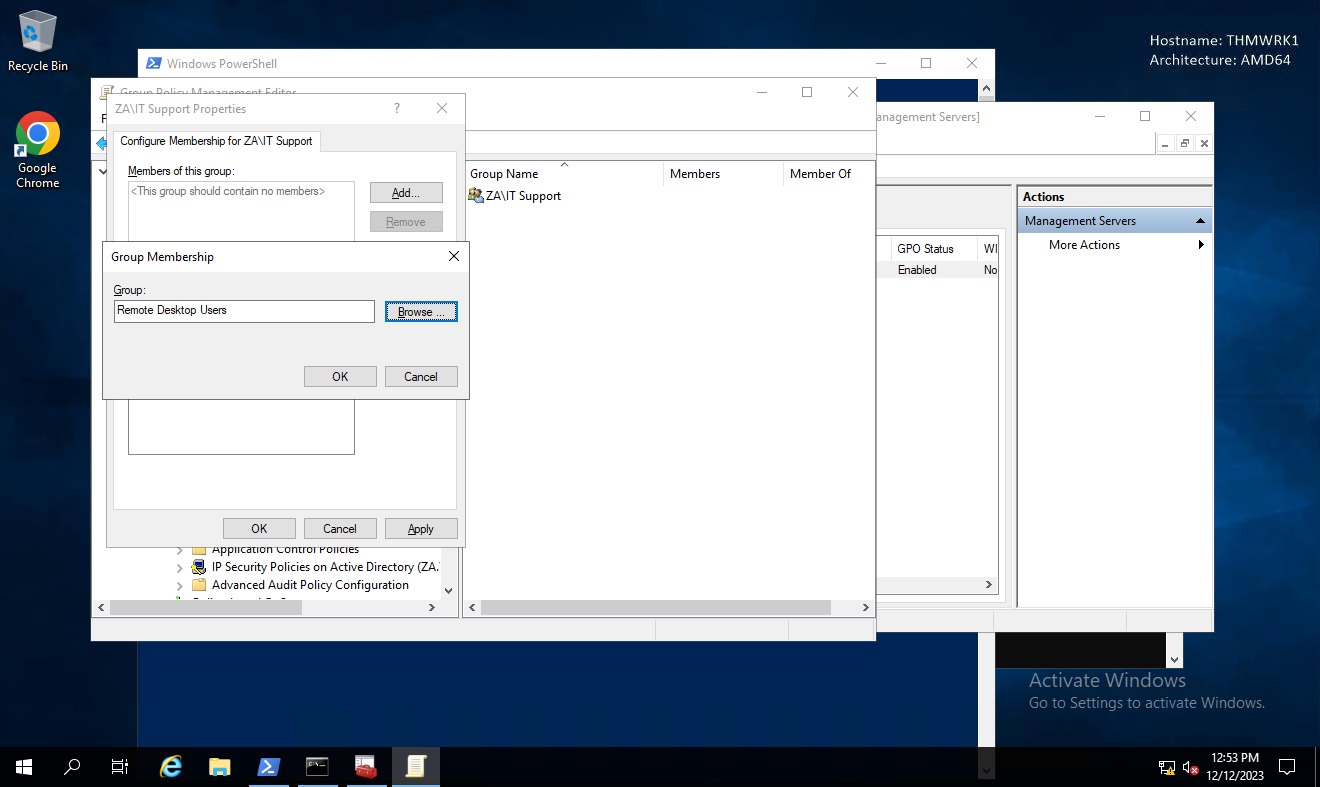Expand Advanced Audit Policy Configuration node
The width and height of the screenshot is (1320, 787).
tap(180, 586)
